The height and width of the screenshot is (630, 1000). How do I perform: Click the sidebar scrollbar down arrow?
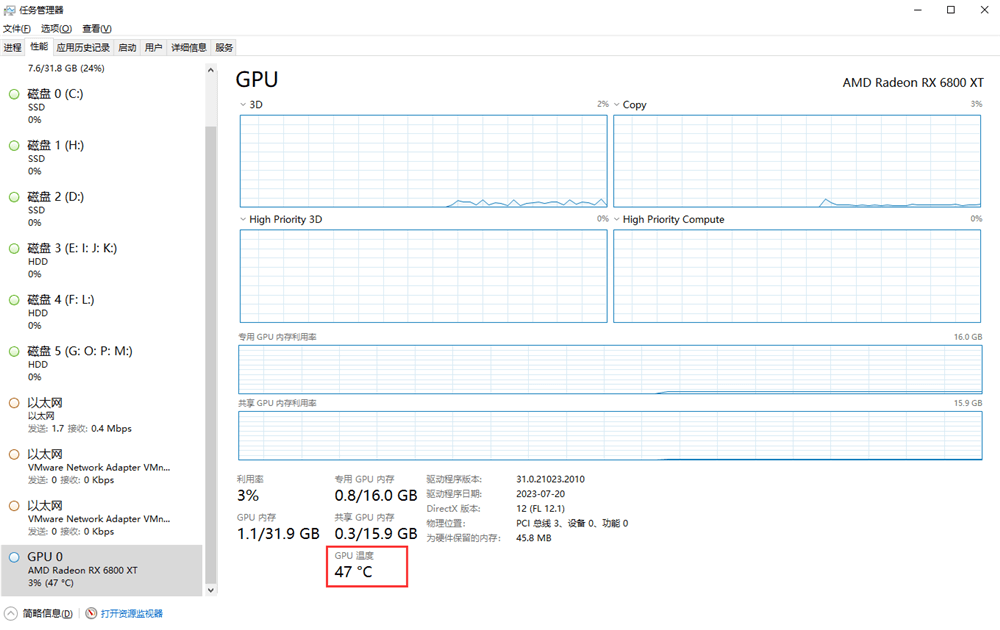210,590
